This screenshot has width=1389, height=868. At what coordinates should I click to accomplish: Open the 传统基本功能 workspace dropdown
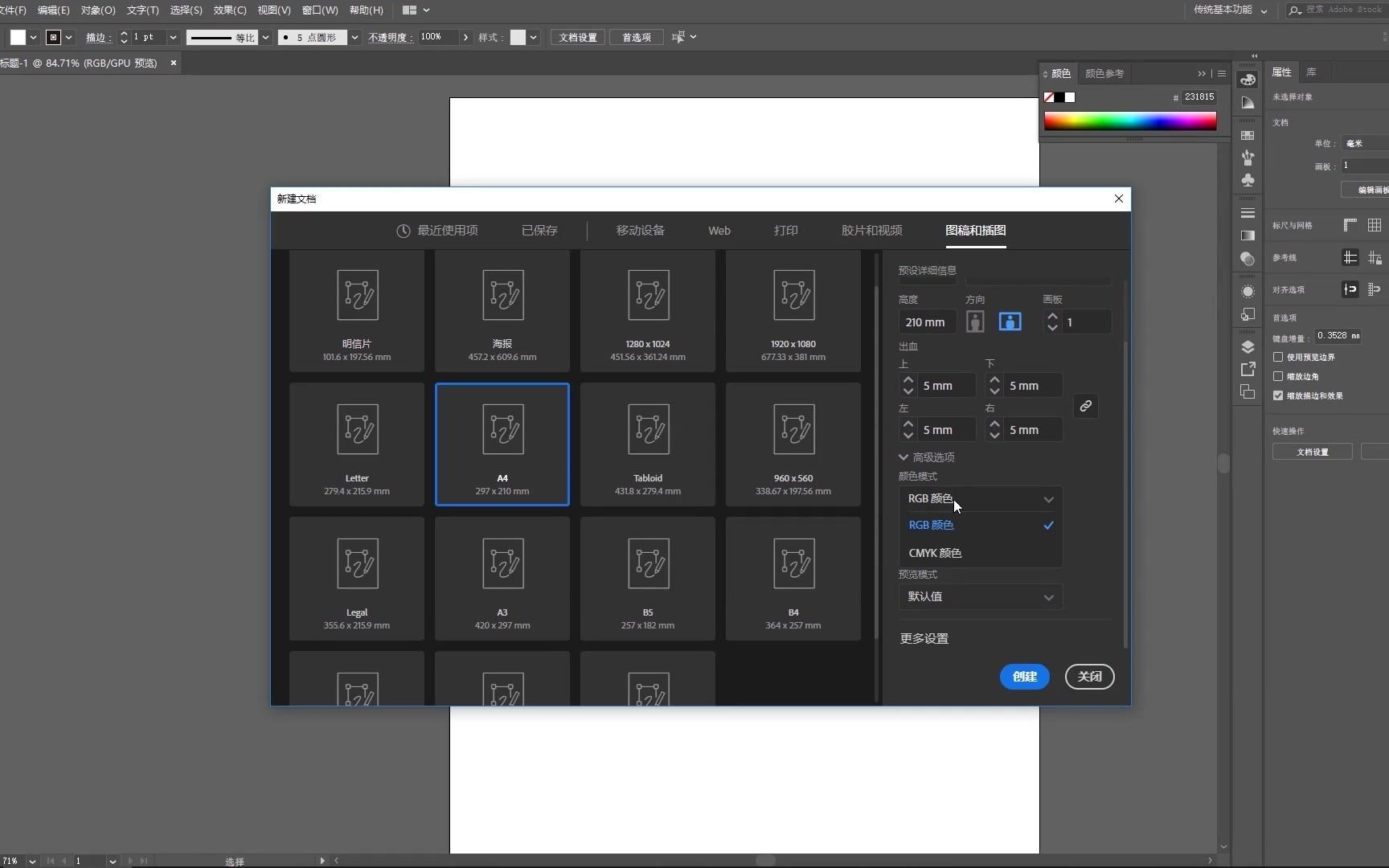point(1231,10)
